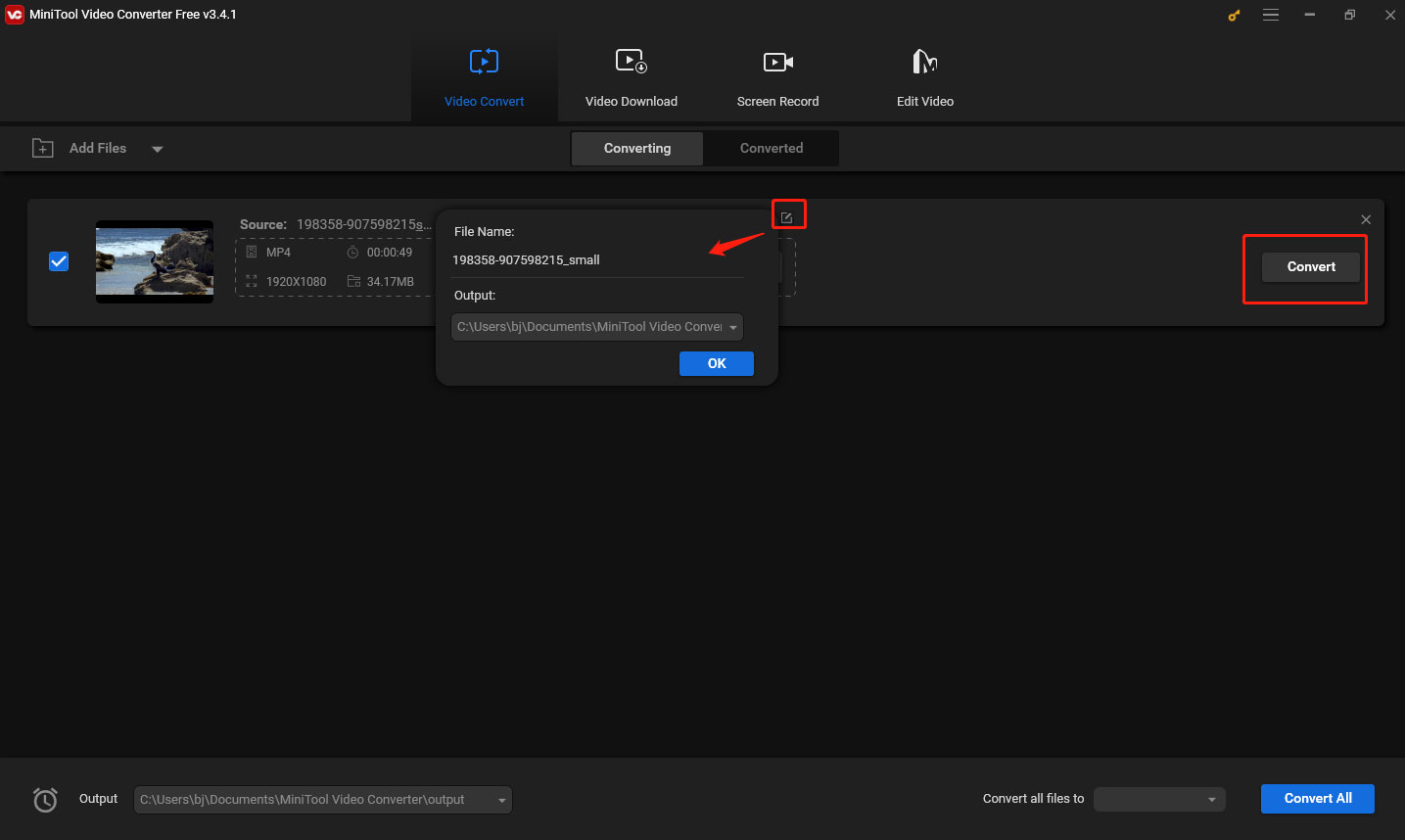The width and height of the screenshot is (1405, 840).
Task: Click the MP4 format label
Action: coord(278,253)
